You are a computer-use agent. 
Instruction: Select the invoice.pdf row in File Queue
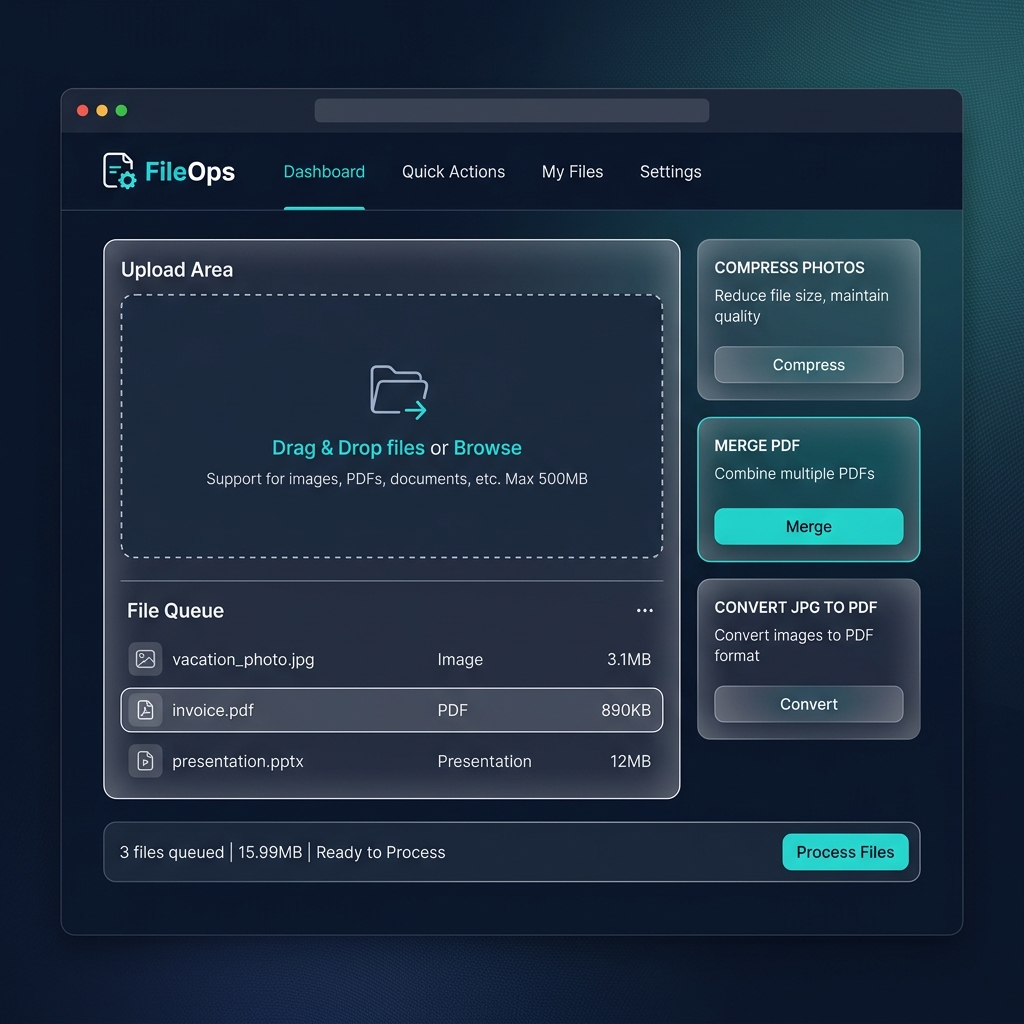pos(392,710)
